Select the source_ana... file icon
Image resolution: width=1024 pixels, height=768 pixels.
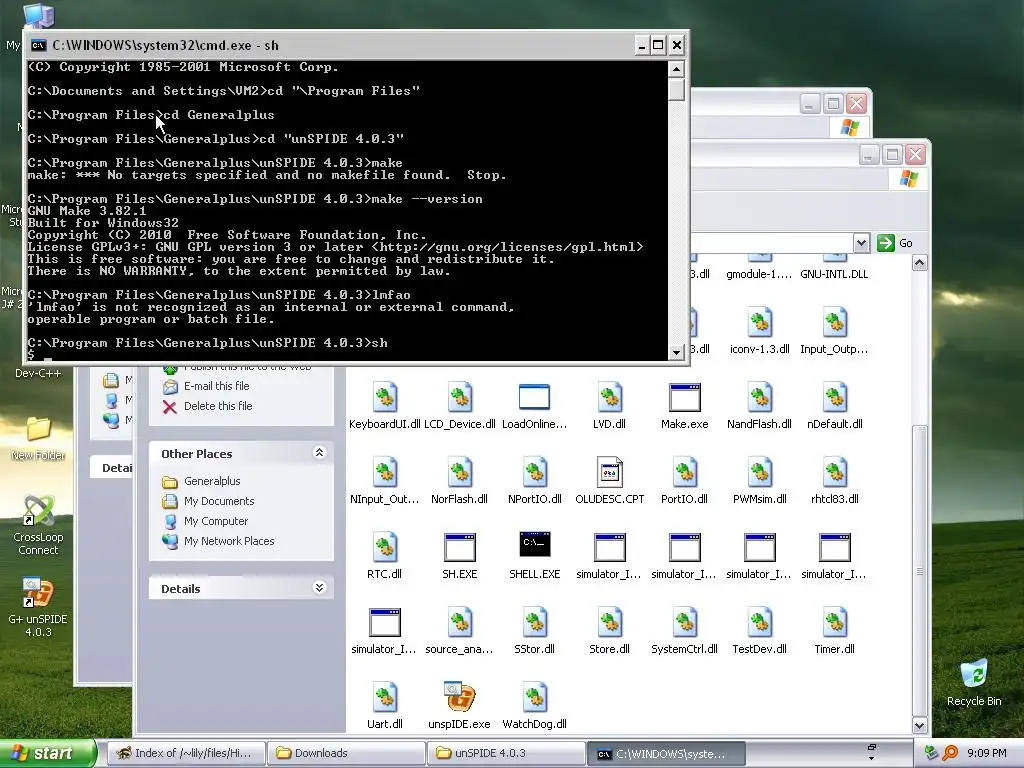point(460,622)
